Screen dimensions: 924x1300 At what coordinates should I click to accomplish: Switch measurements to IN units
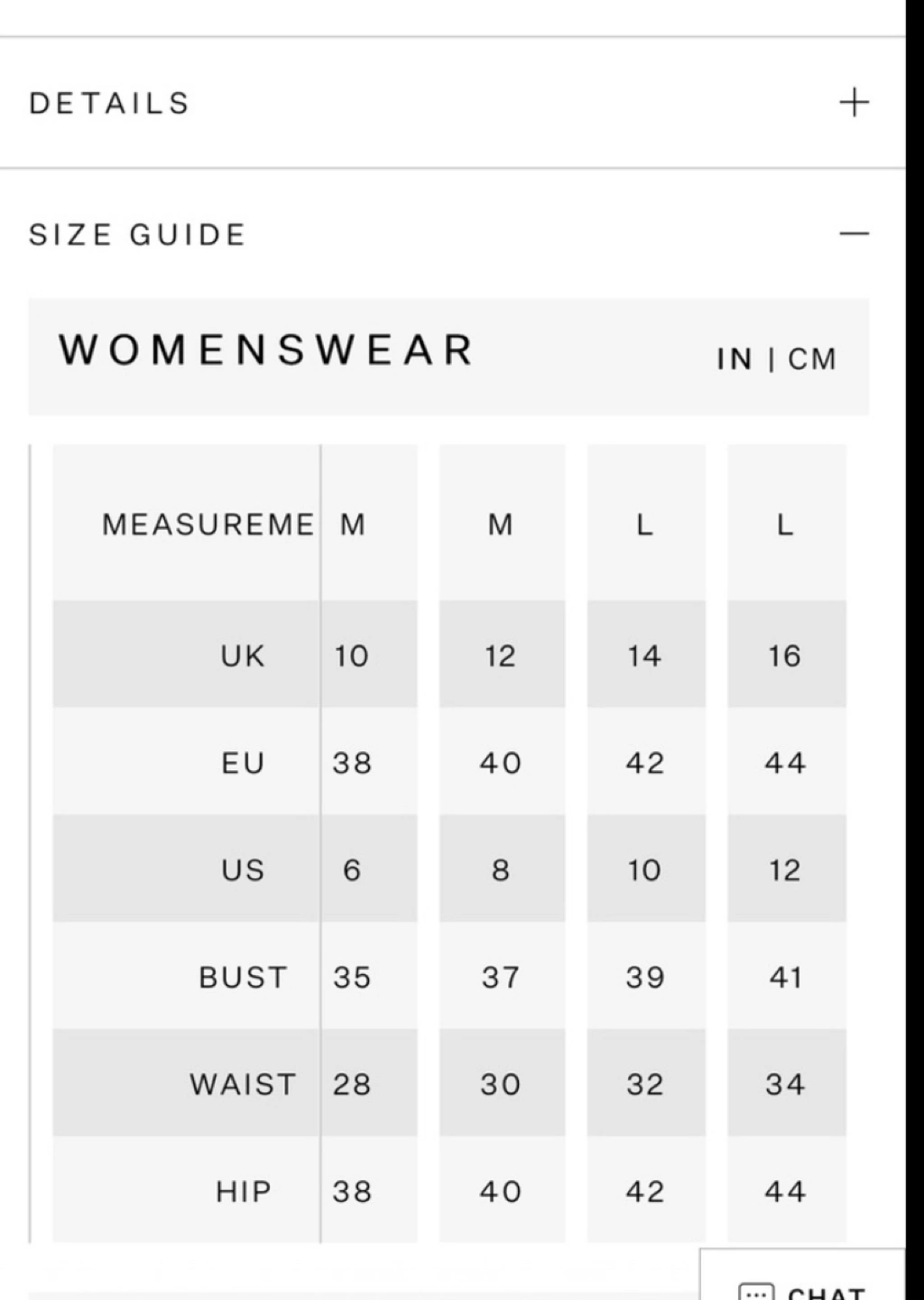click(x=735, y=359)
